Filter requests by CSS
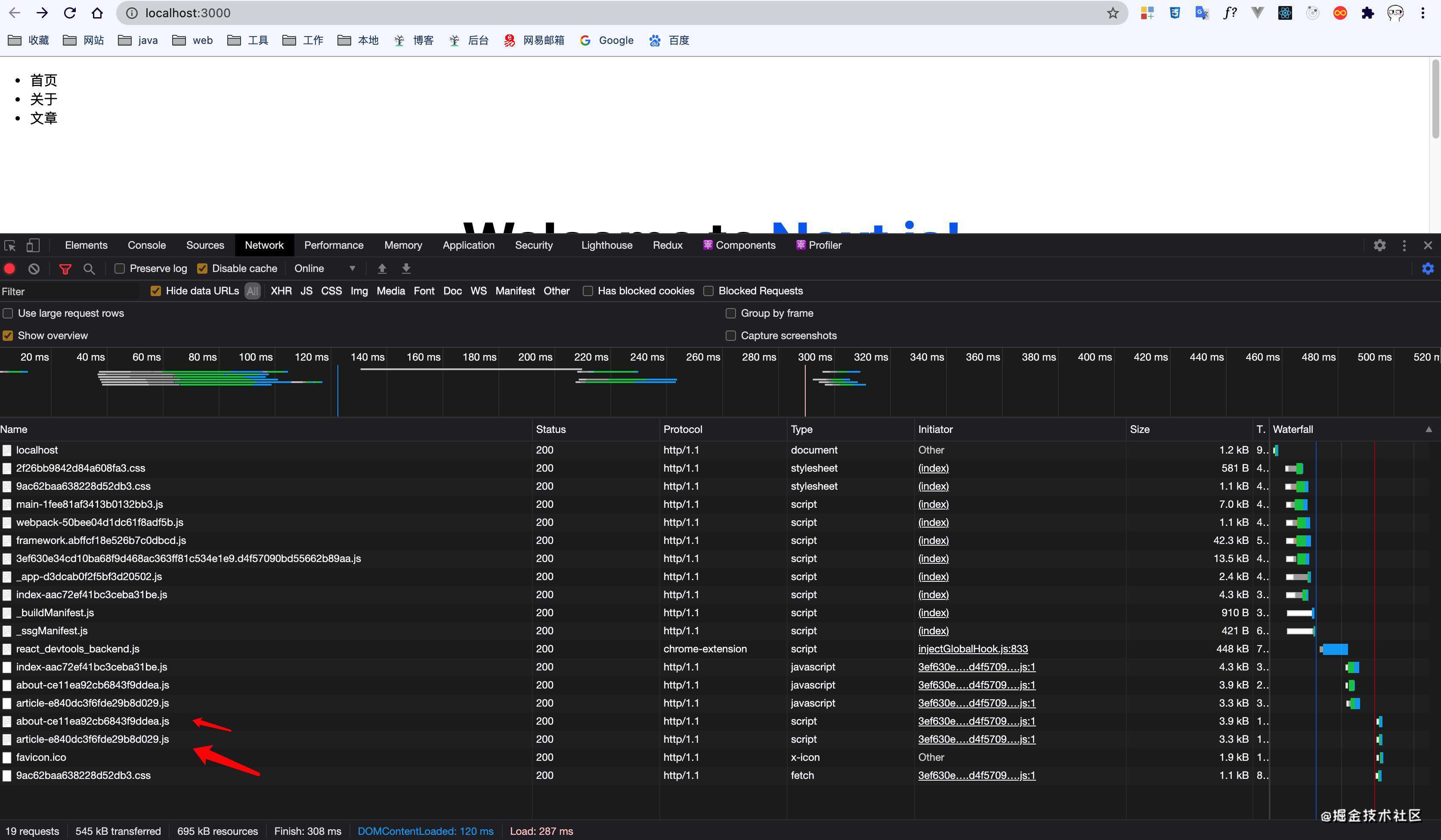The width and height of the screenshot is (1441, 840). (332, 291)
